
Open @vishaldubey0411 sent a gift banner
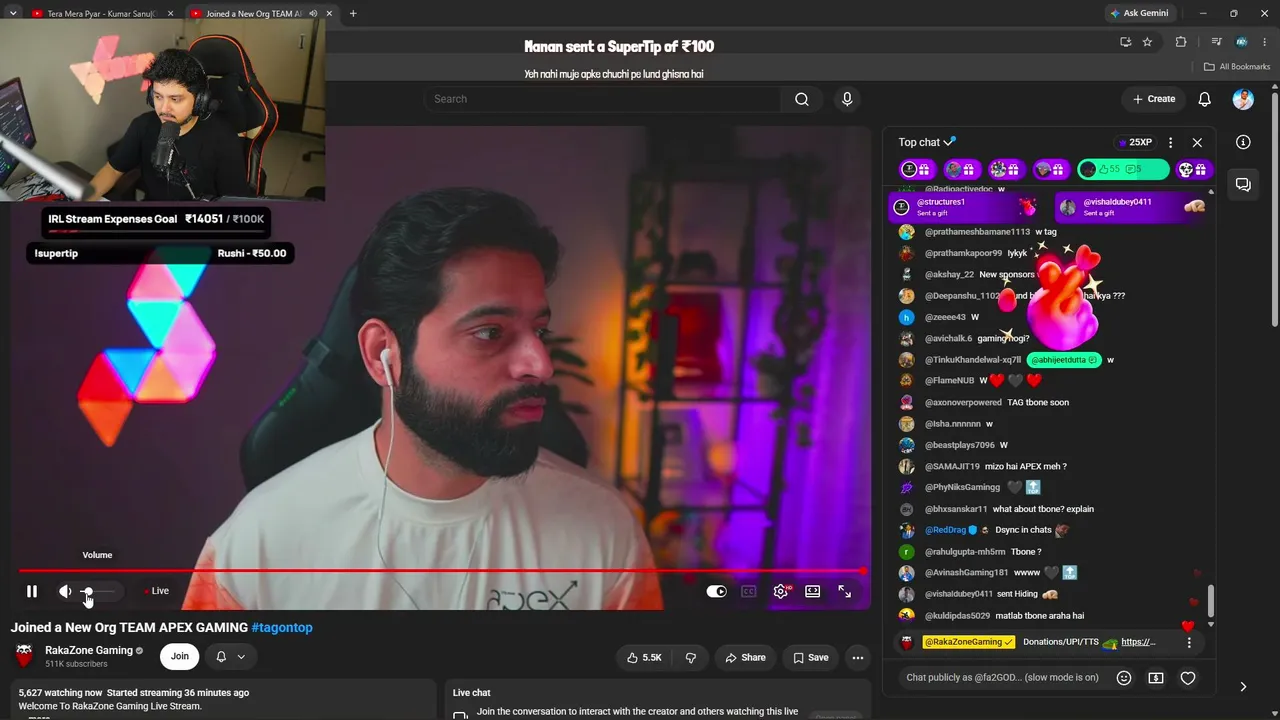pos(1134,207)
